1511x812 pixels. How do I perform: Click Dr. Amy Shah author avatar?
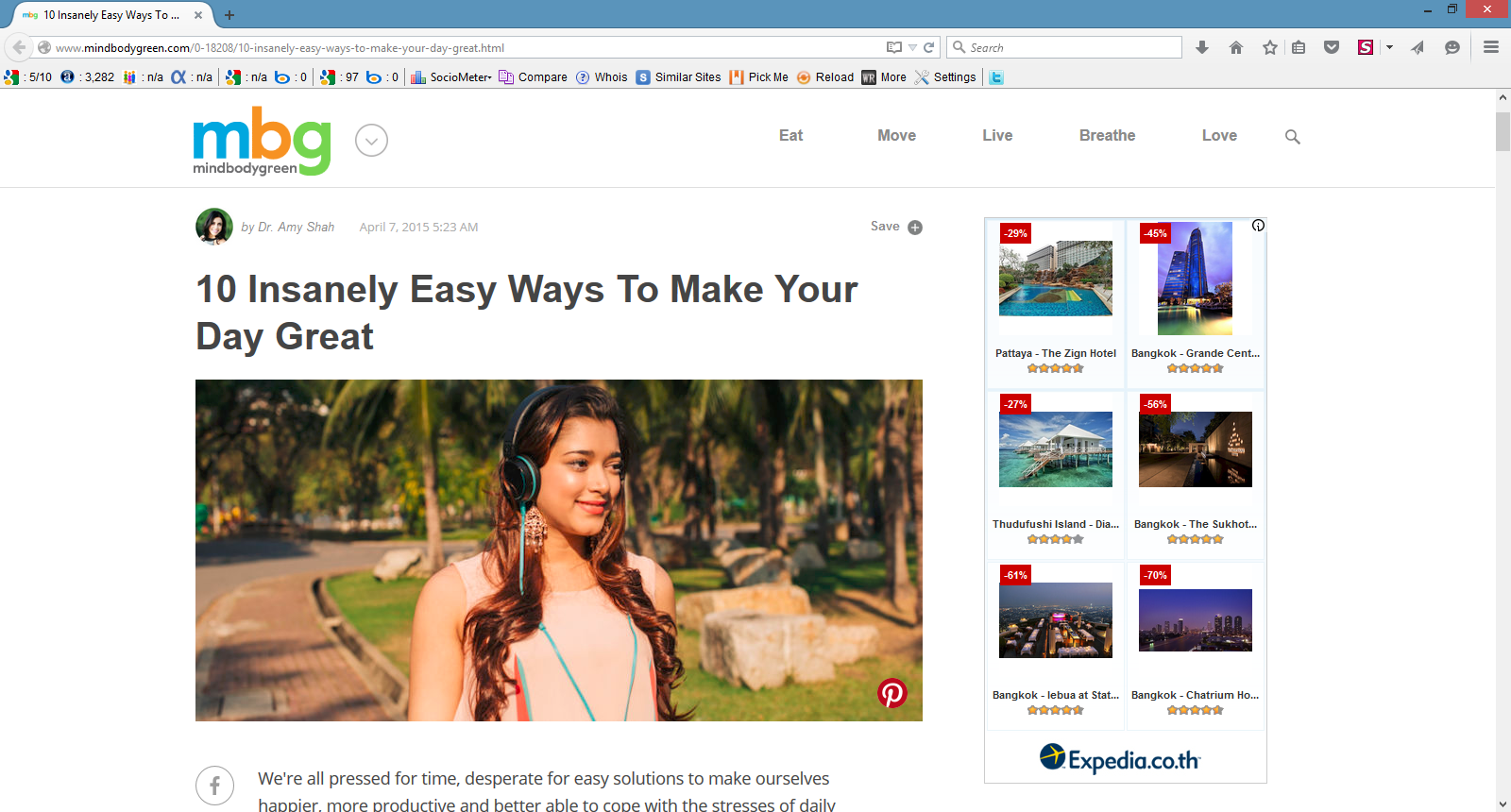click(x=214, y=227)
